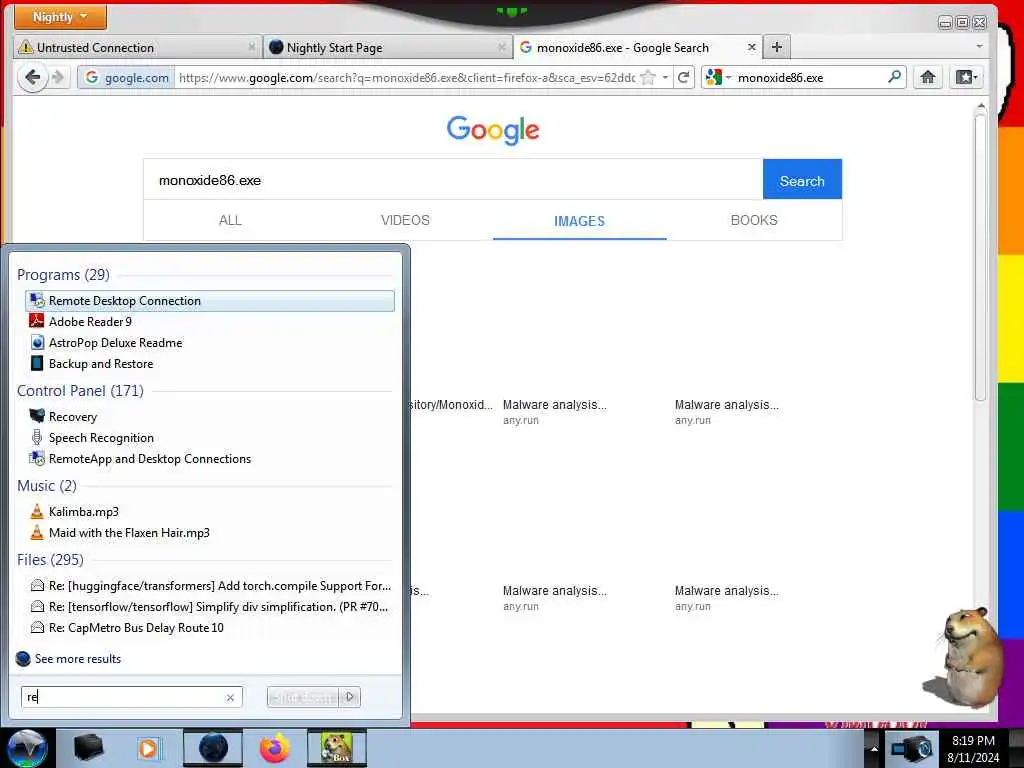1024x768 pixels.
Task: Switch to the BOOKS results tab
Action: click(x=754, y=220)
